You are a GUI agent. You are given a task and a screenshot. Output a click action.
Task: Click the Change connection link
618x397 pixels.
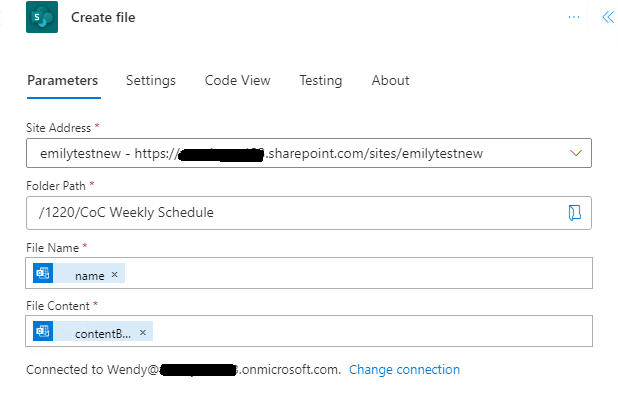[404, 369]
